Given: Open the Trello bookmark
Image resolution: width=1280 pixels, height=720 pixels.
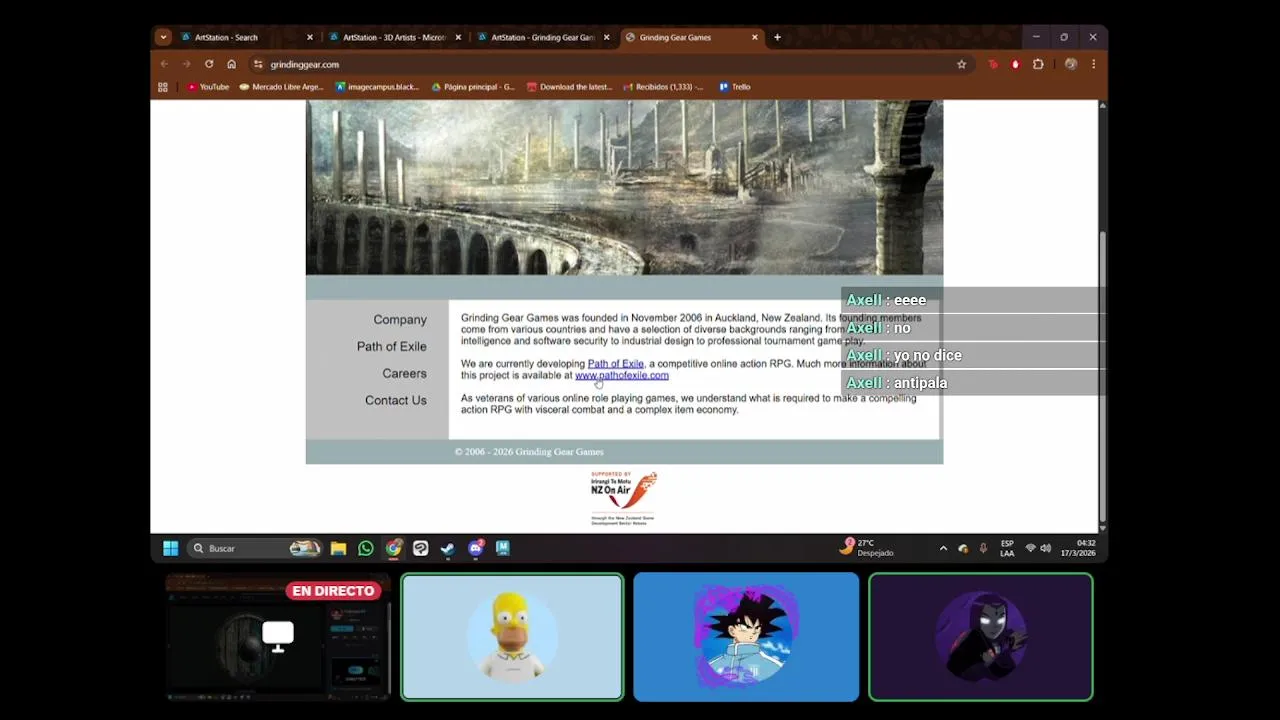Looking at the screenshot, I should (x=735, y=87).
